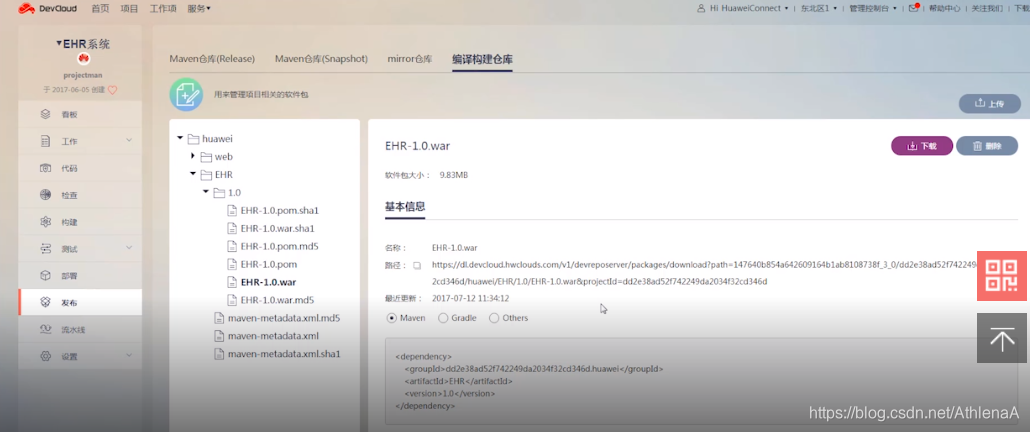Open the 构建 sidebar icon
Screen dimensions: 1030x432
point(45,222)
